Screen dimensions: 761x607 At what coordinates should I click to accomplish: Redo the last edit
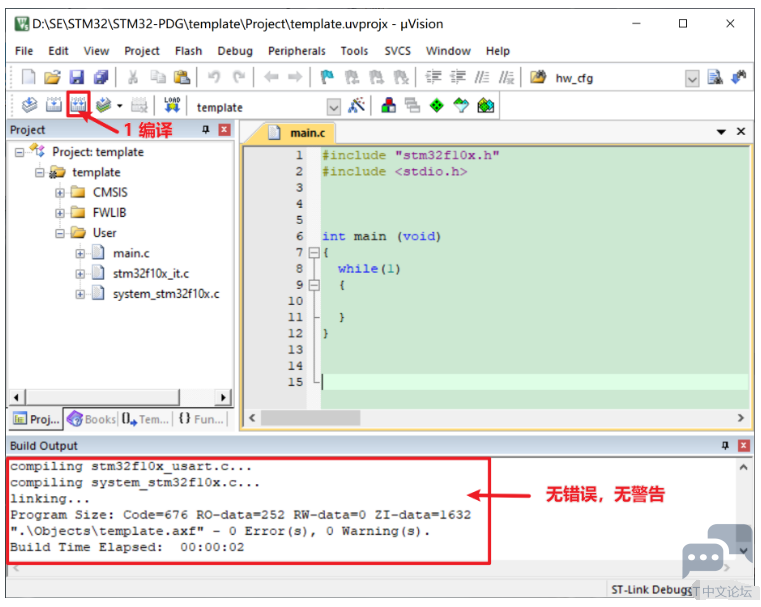click(x=239, y=77)
